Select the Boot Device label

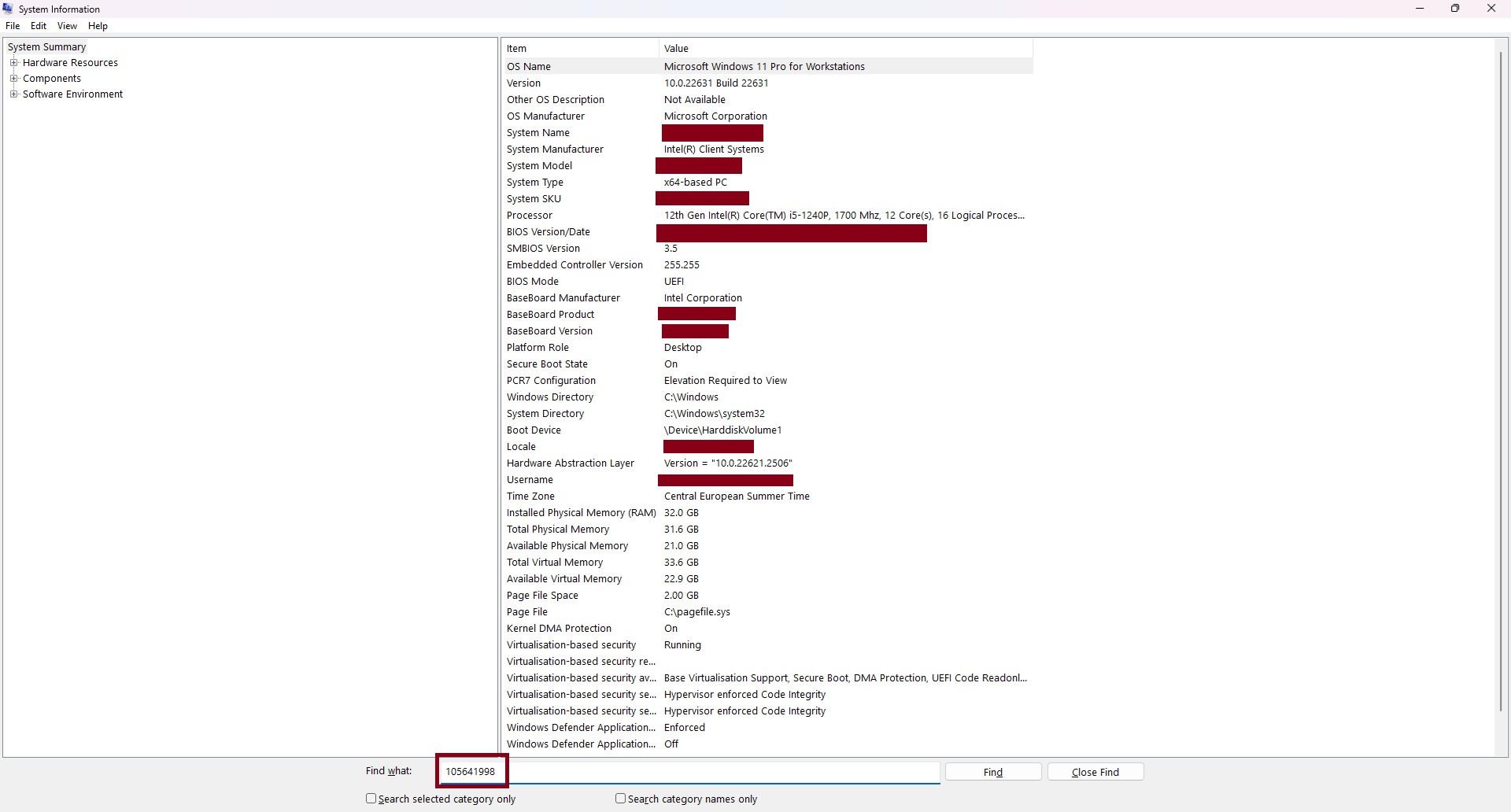534,430
